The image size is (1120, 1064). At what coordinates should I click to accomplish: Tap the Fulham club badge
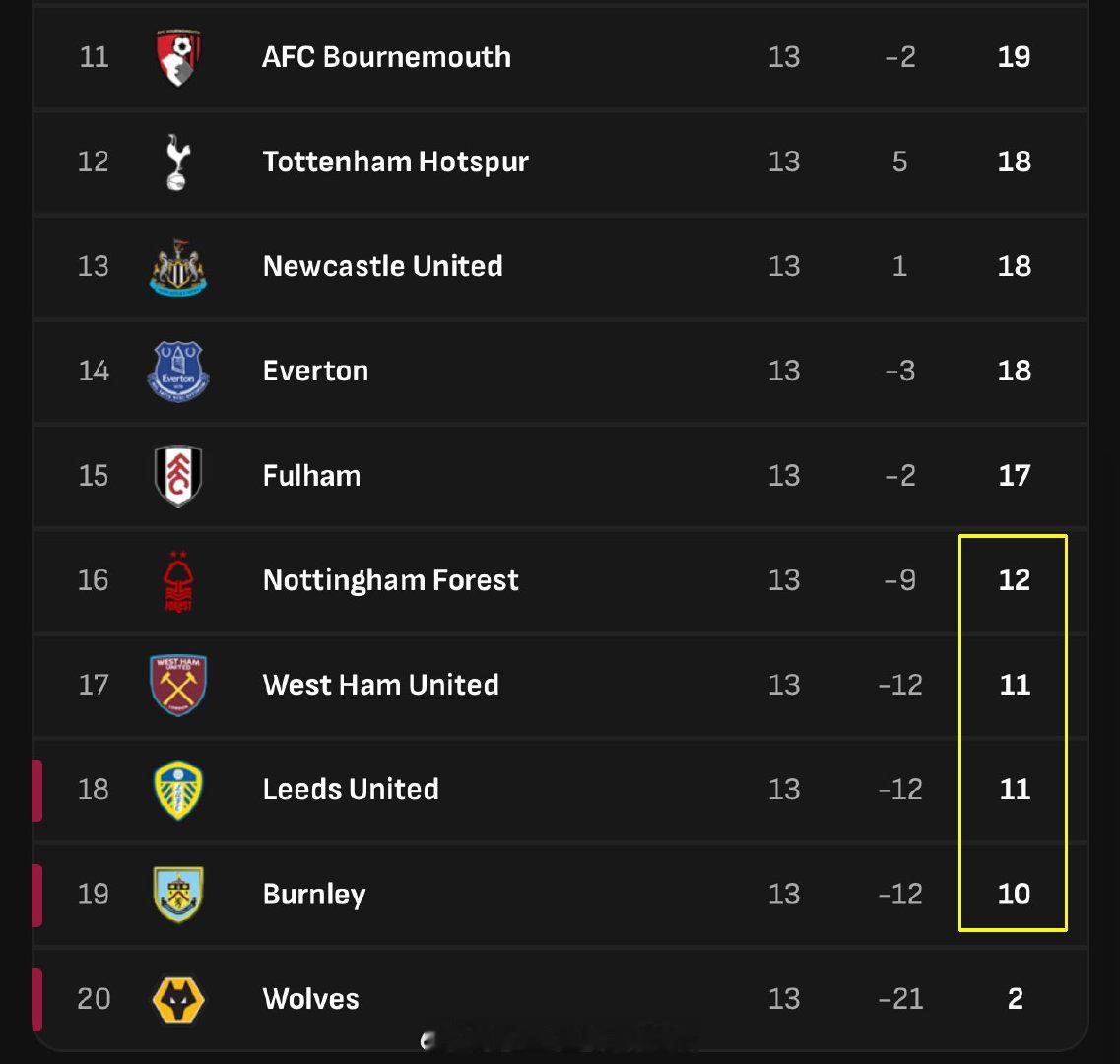coord(178,476)
